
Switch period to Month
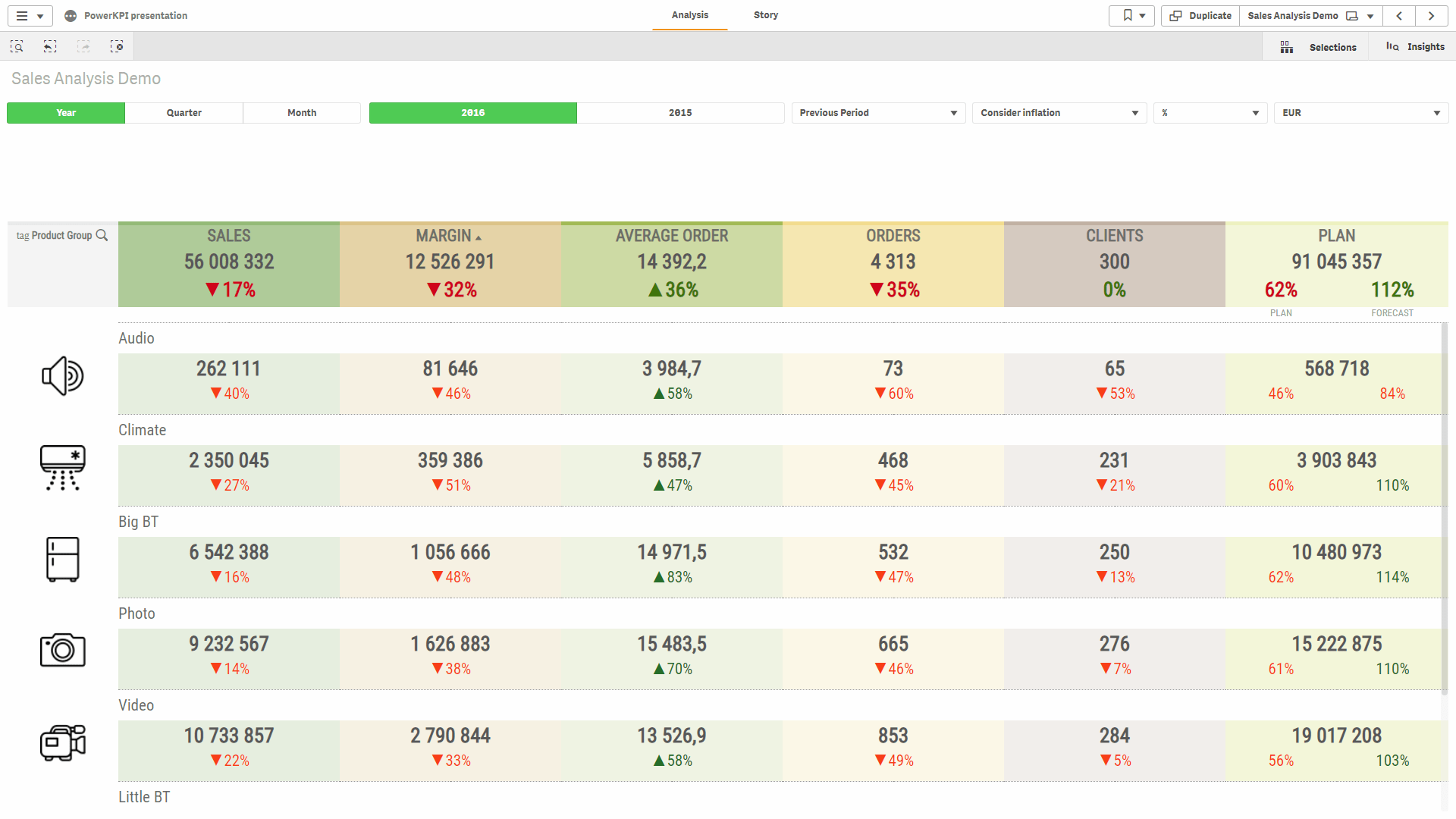click(x=302, y=113)
